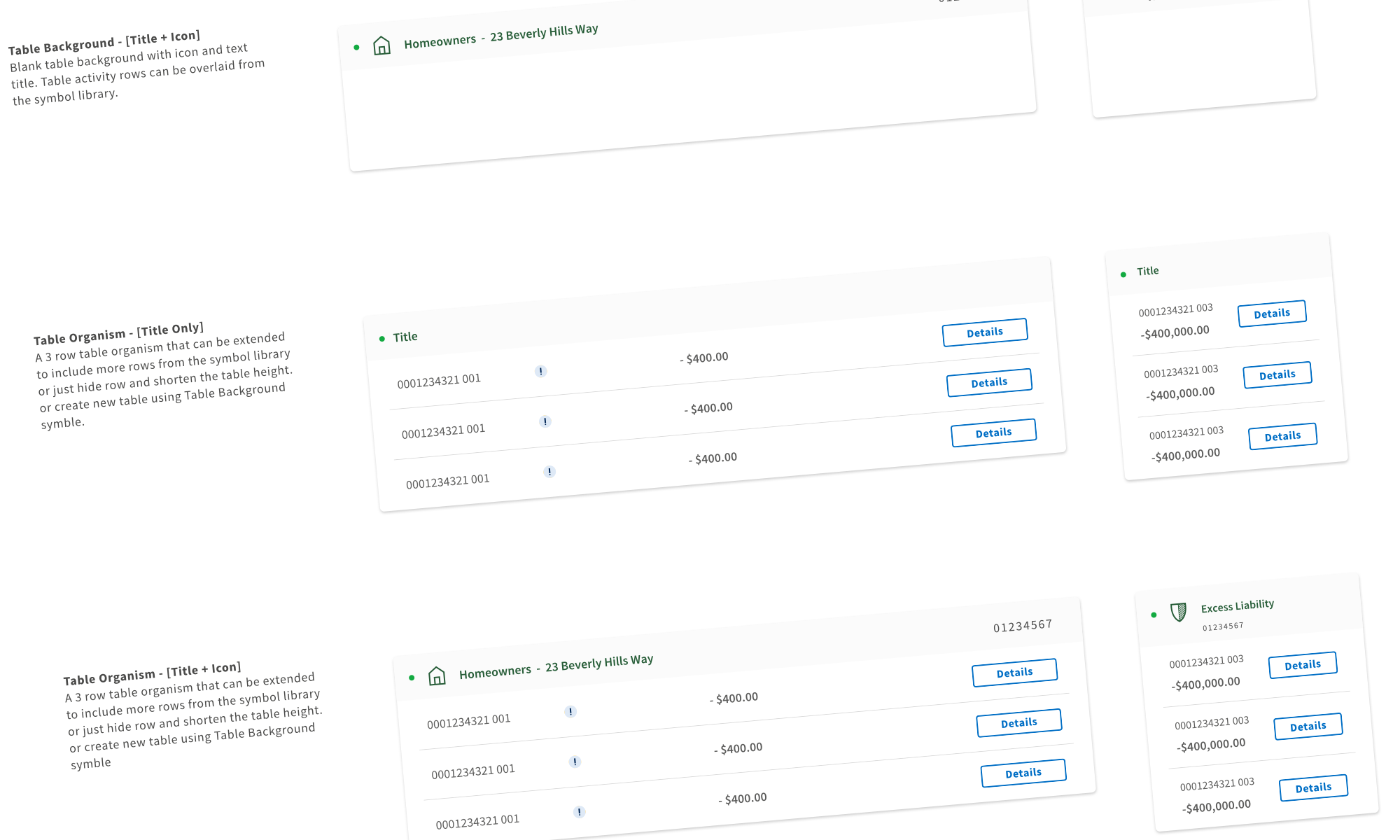The image size is (1400, 840).
Task: Click last Details button in Excess Liability card
Action: [x=1313, y=787]
